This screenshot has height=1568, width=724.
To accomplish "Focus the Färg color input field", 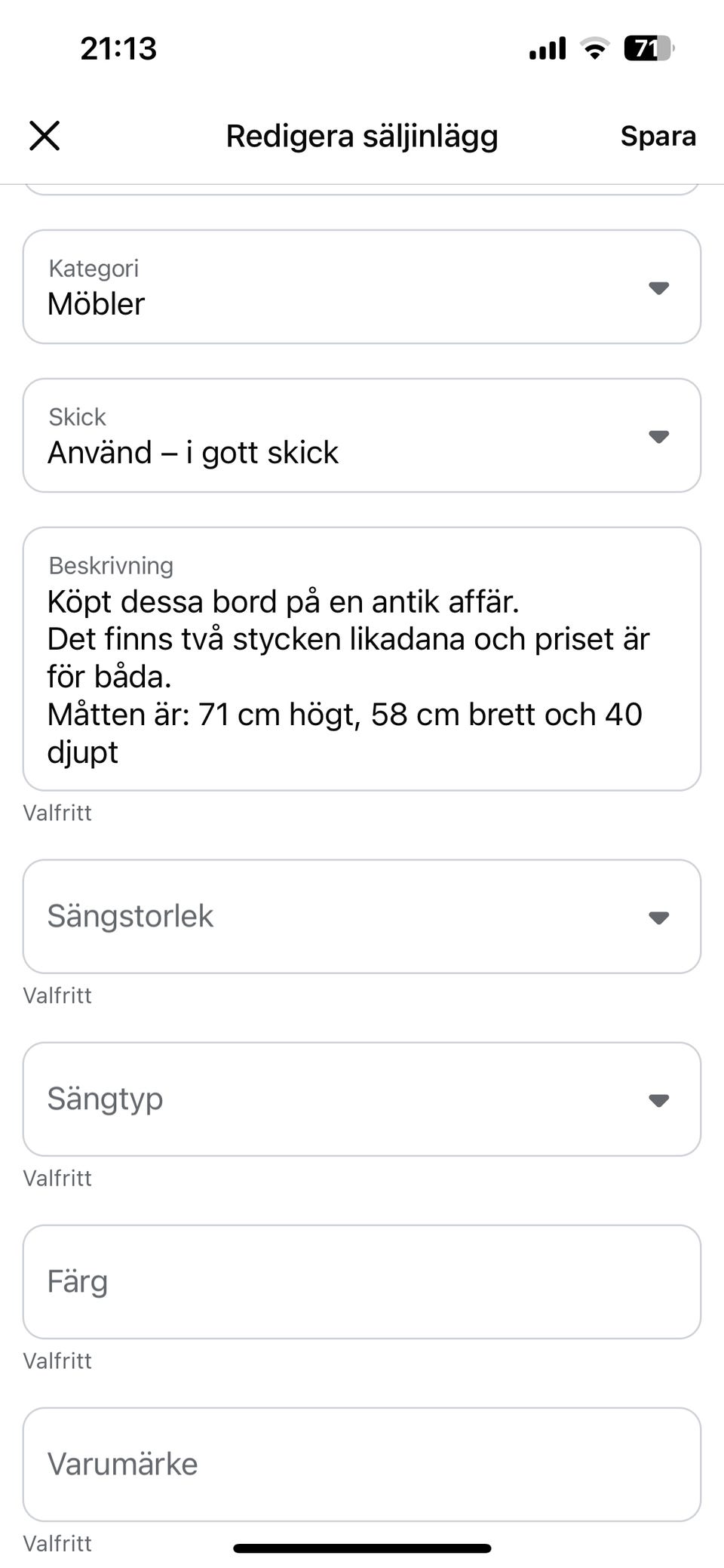I will (x=362, y=1282).
